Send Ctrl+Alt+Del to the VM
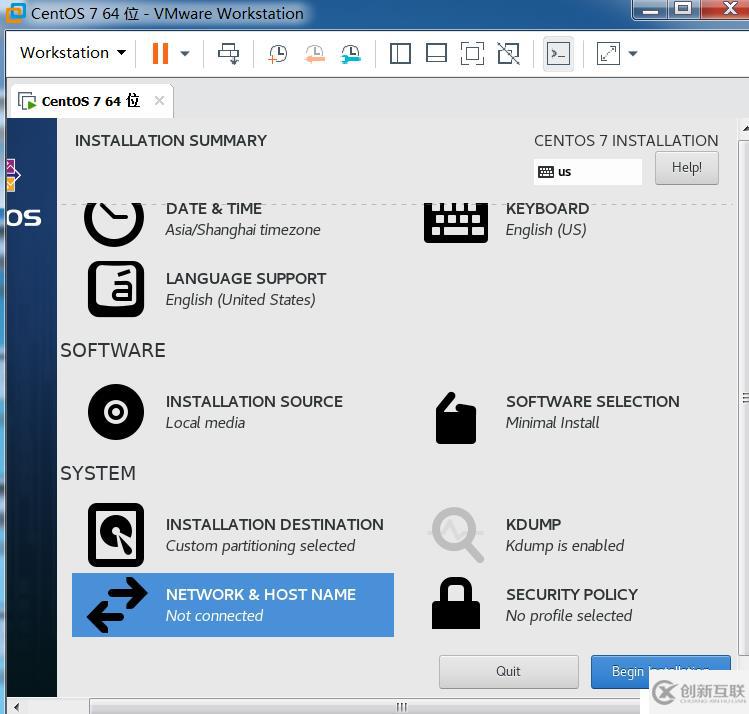Image resolution: width=749 pixels, height=714 pixels. point(229,53)
